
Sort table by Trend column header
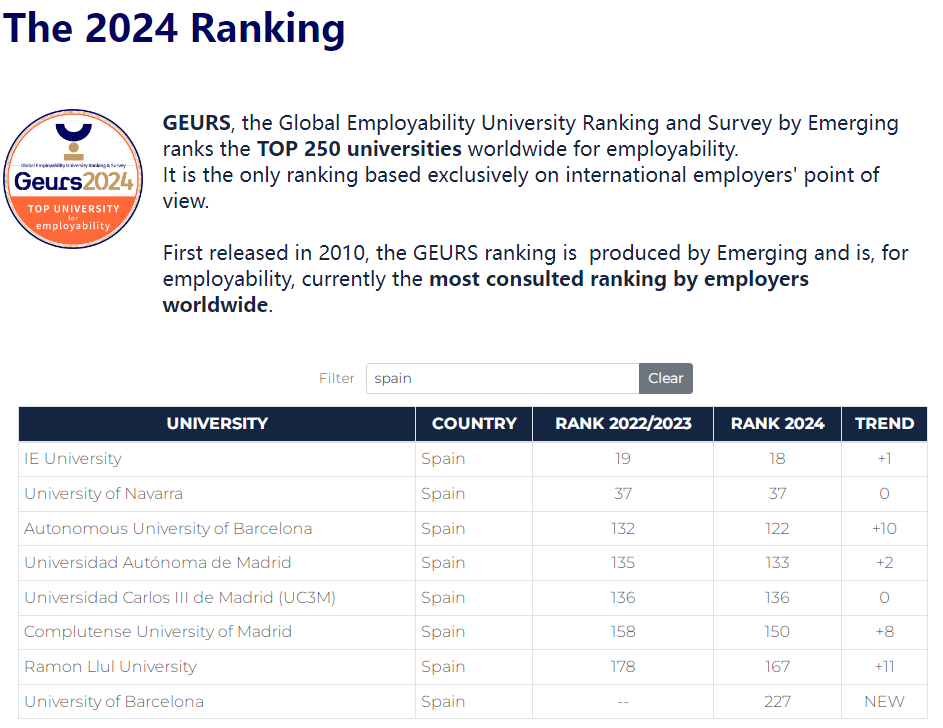[884, 424]
